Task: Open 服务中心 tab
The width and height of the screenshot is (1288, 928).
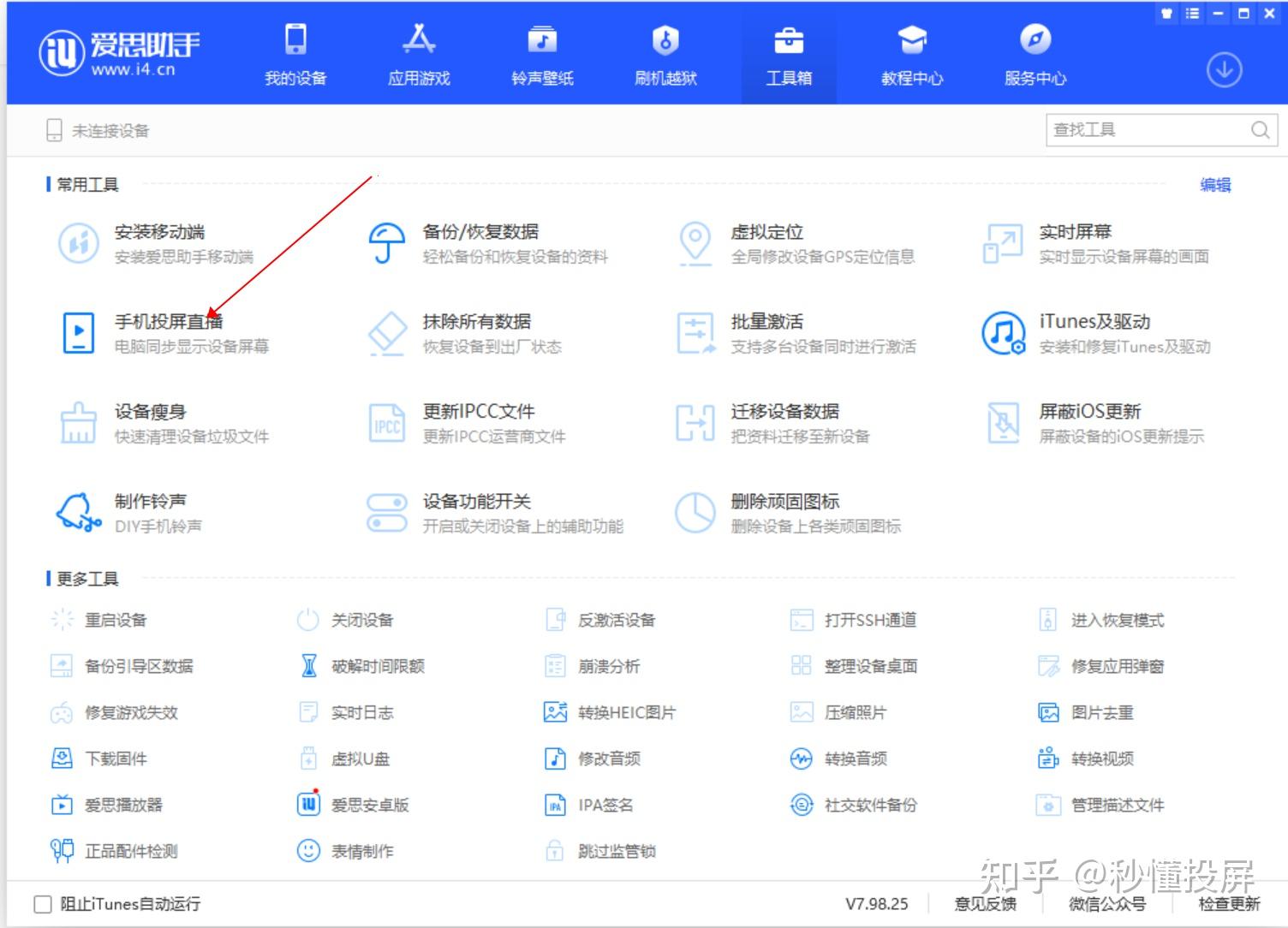Action: click(1035, 55)
